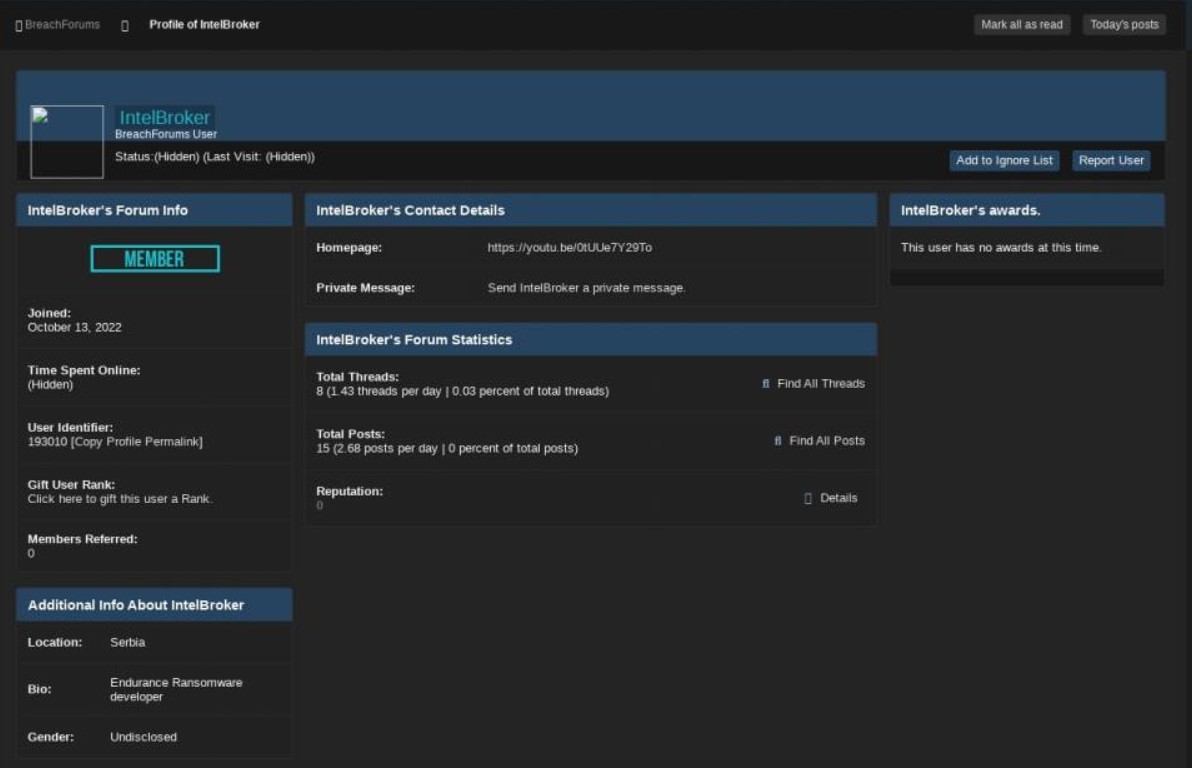Viewport: 1192px width, 768px height.
Task: Click the Profile of IntelBroker breadcrumb
Action: coord(204,25)
